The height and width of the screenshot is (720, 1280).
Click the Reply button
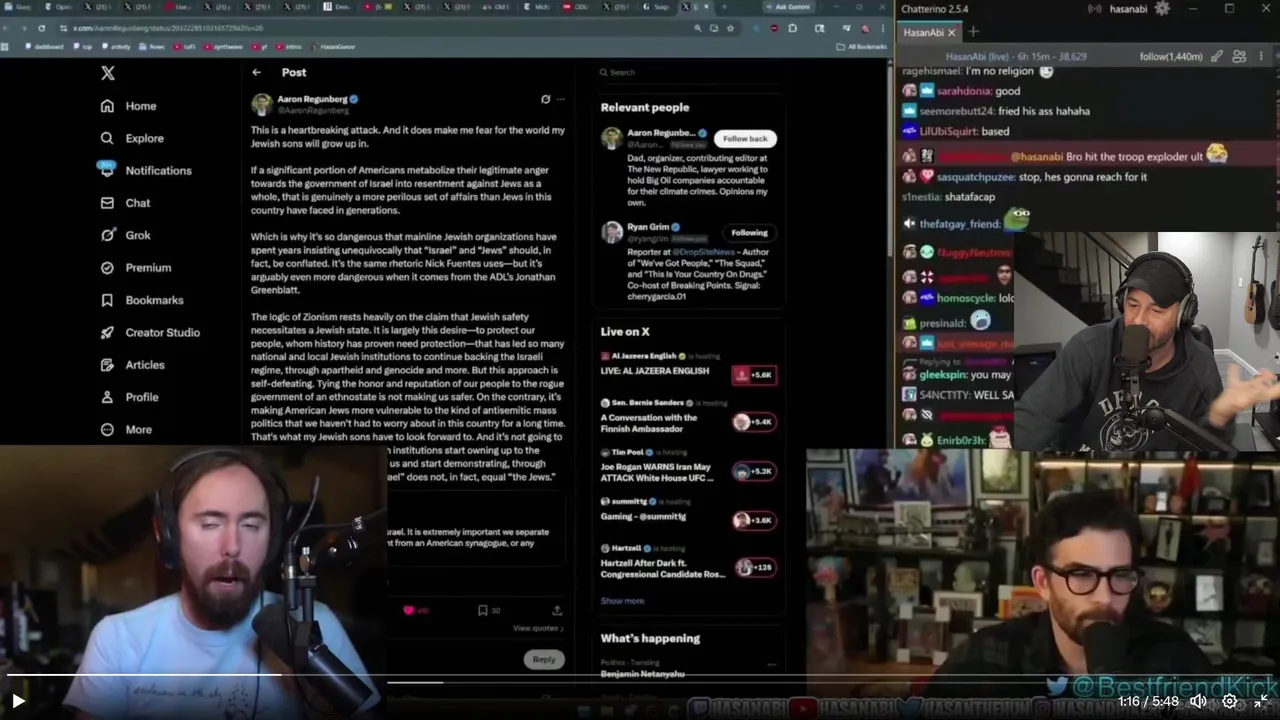(x=544, y=659)
